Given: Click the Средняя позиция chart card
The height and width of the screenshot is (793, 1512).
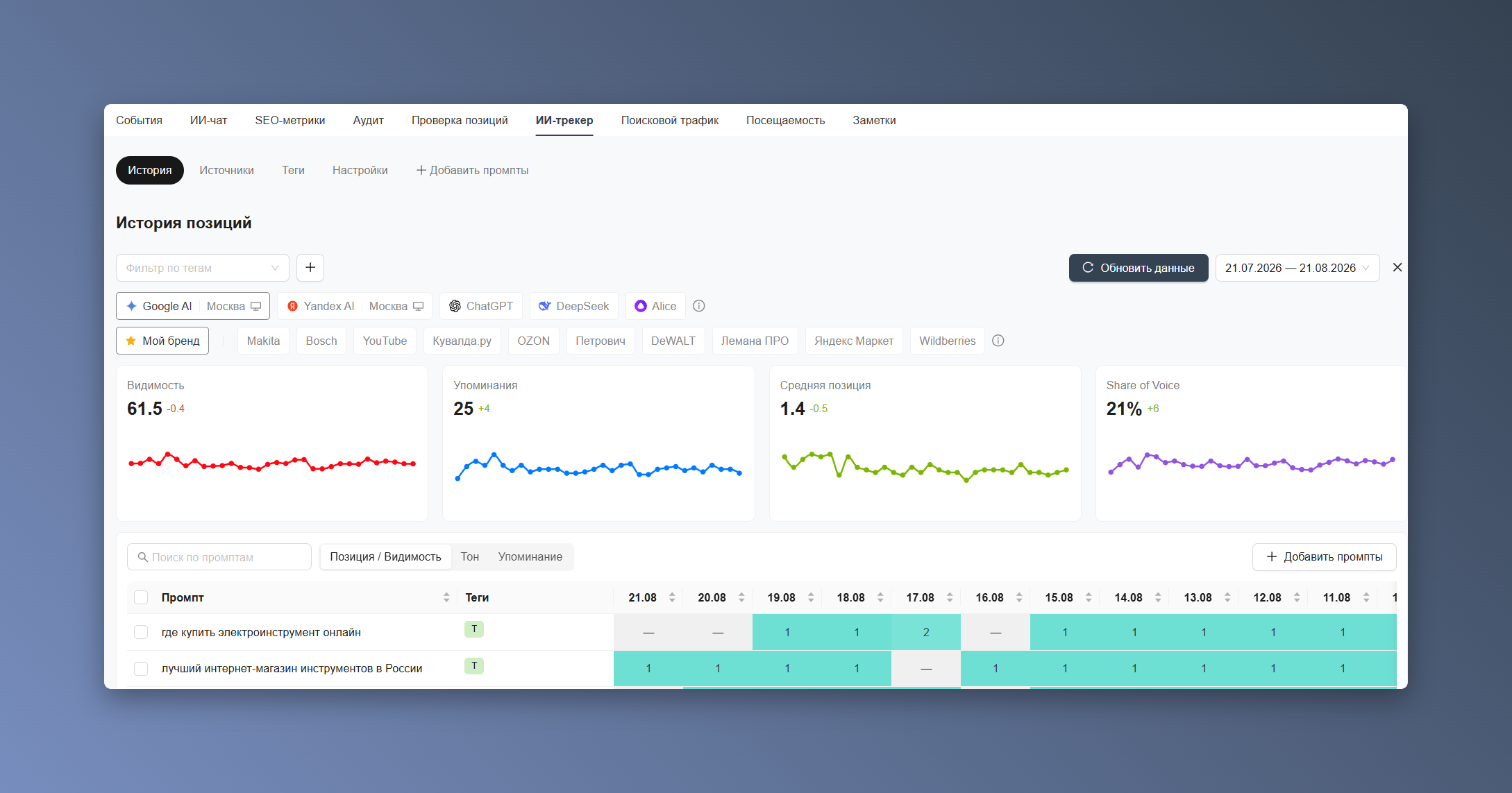Looking at the screenshot, I should [x=925, y=443].
